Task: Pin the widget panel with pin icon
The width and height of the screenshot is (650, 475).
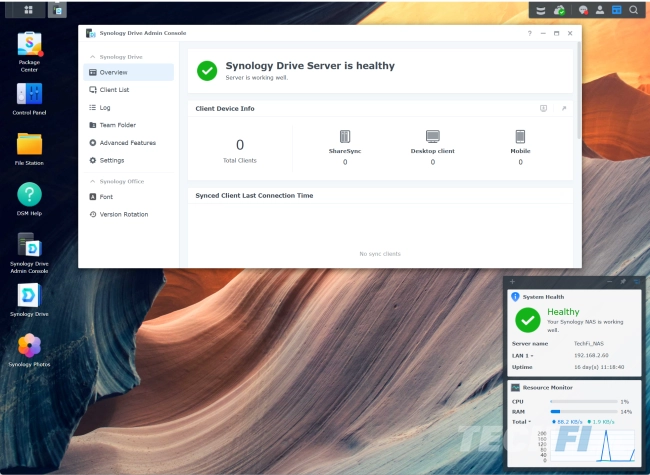Action: 623,282
